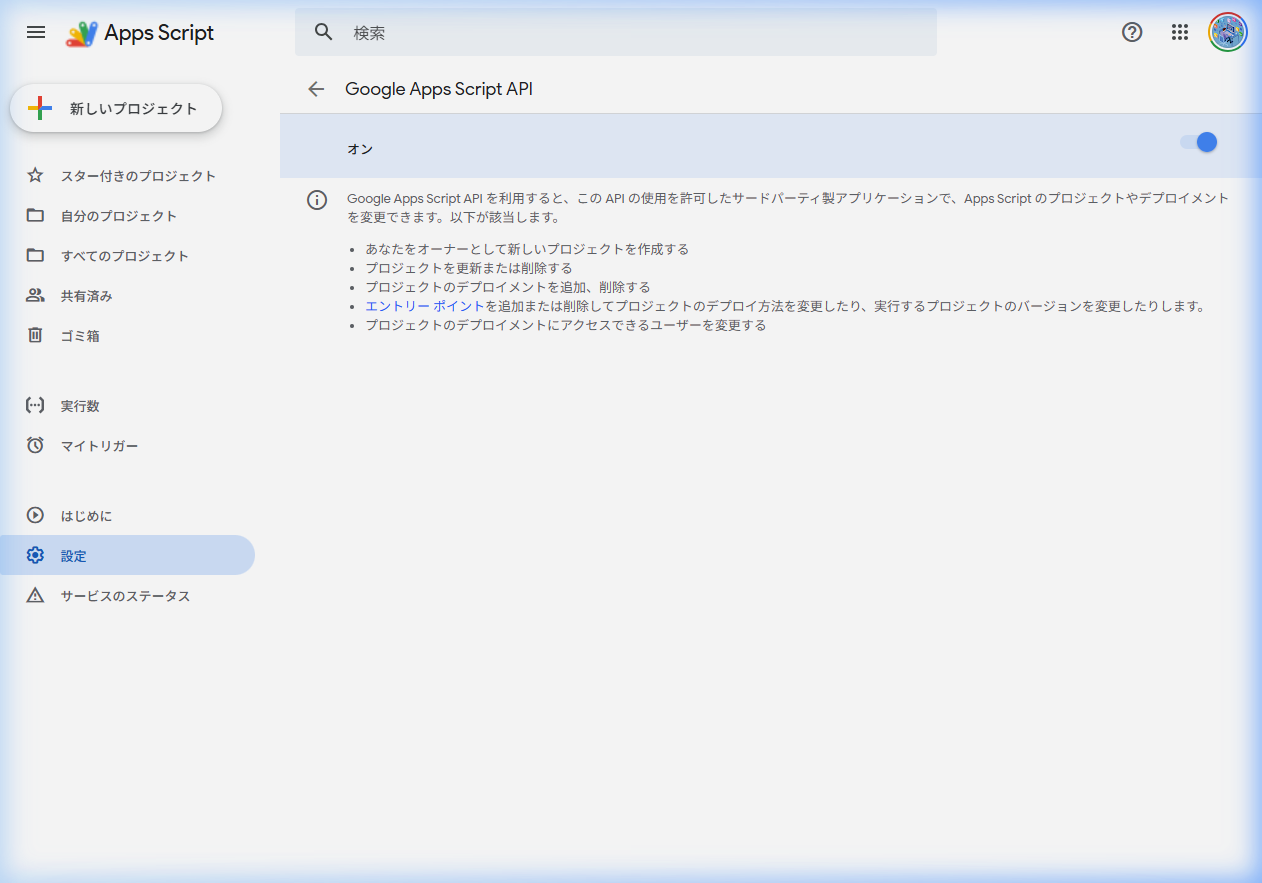Click the star icon for スター付きのプロジェクト
Screen dimensions: 1262x883
[35, 176]
